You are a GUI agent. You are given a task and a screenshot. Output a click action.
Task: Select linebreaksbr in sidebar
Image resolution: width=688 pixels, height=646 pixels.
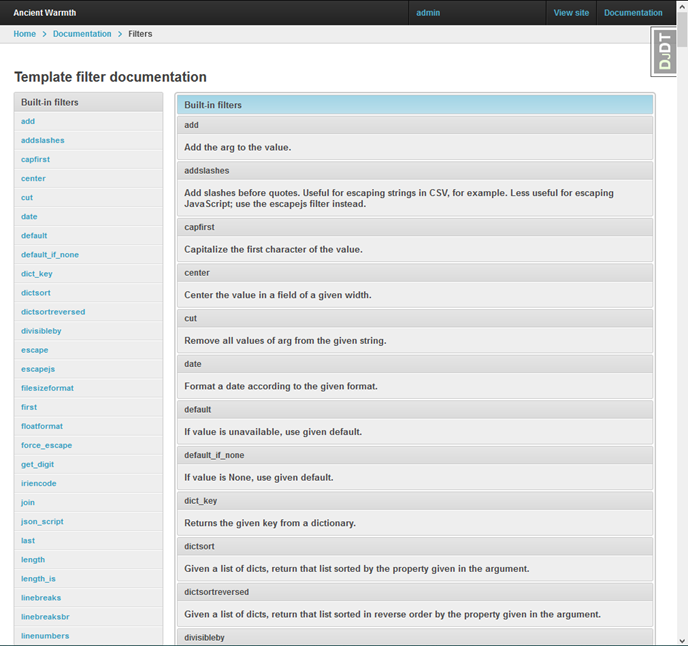(x=46, y=617)
